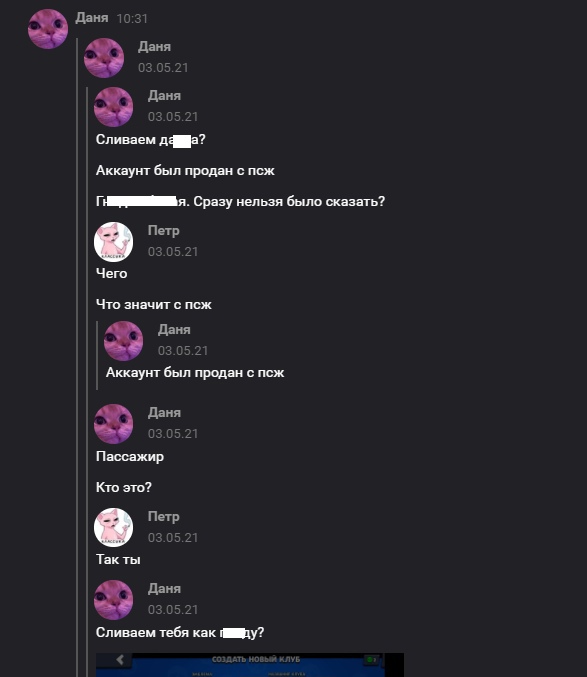Open the avatar of the first nested Даня message
The image size is (587, 677).
coord(104,58)
